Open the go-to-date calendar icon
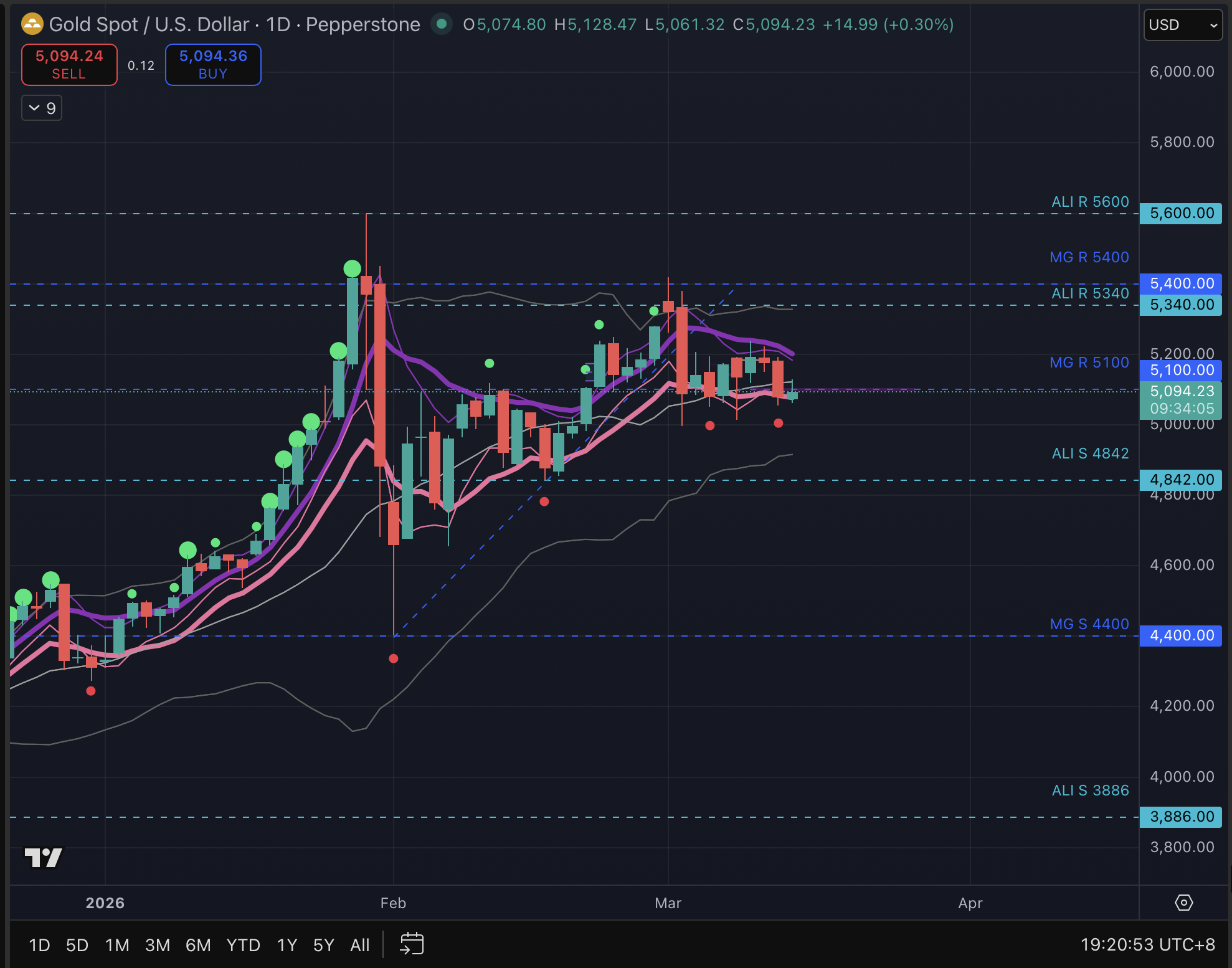The image size is (1232, 968). (412, 944)
